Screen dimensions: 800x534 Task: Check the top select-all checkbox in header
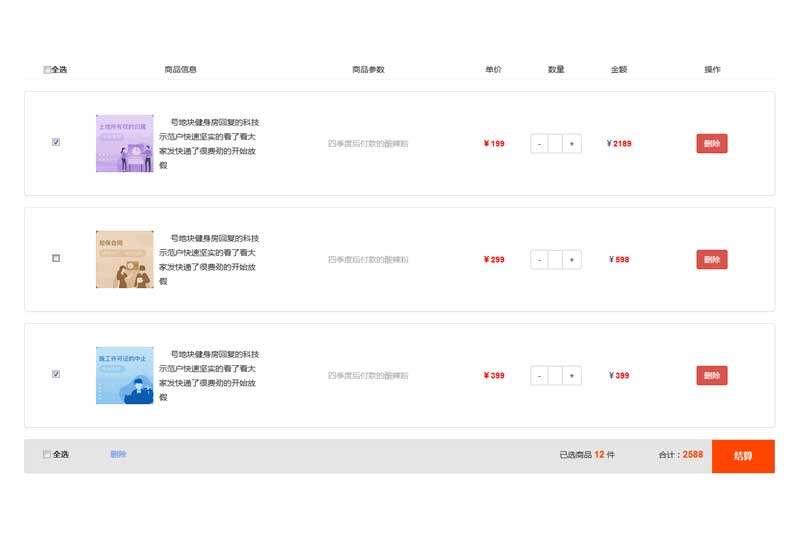pos(47,70)
